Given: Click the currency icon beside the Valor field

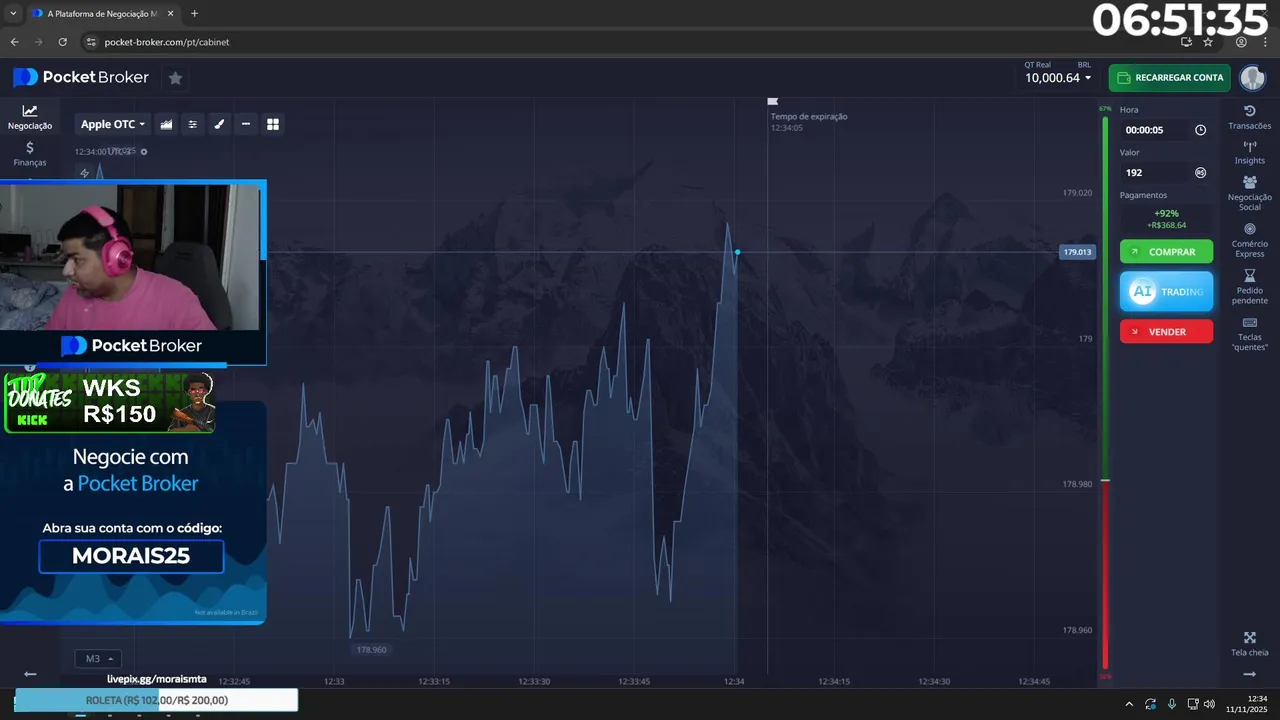Looking at the screenshot, I should click(1201, 173).
